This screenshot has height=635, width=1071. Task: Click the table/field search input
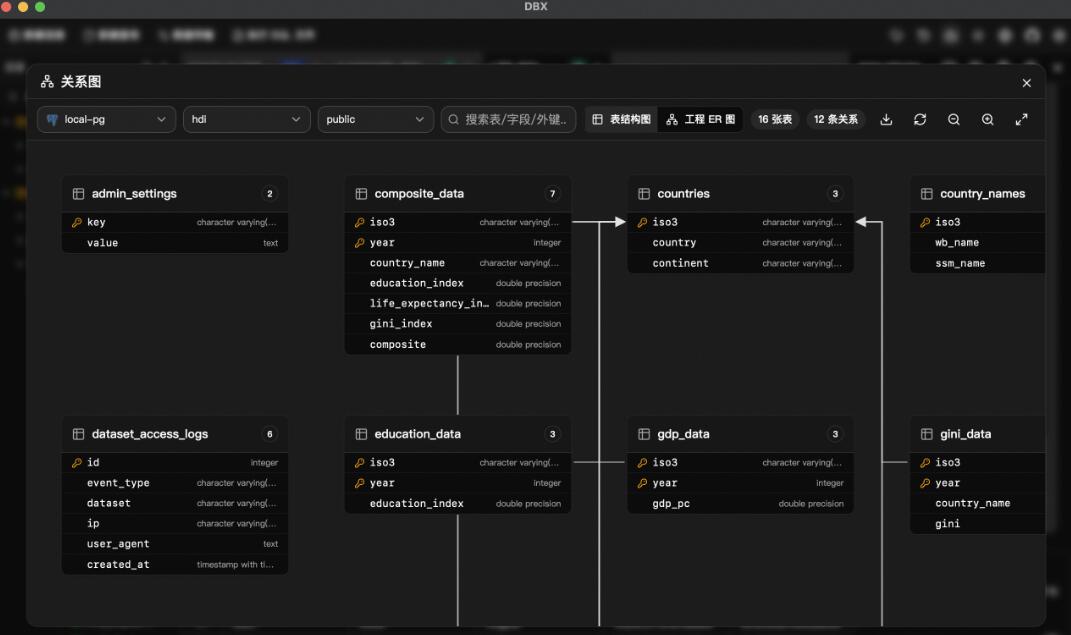coord(508,119)
